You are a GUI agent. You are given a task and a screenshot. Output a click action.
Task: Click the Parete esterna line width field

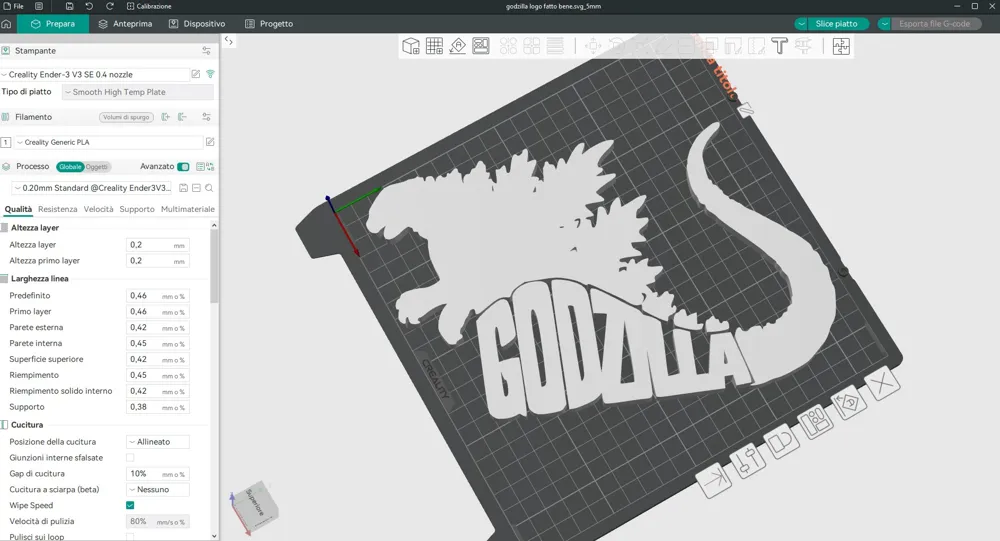click(158, 327)
